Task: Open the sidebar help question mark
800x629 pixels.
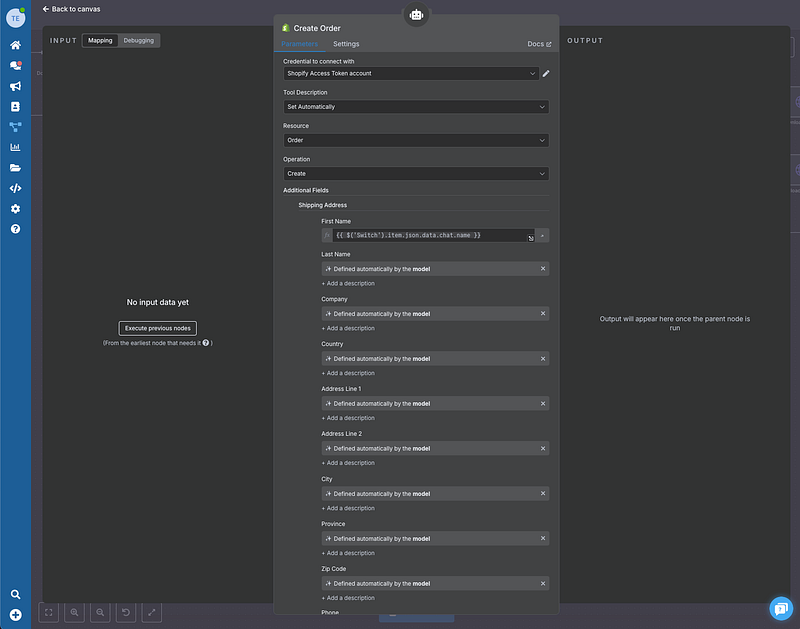Action: point(15,229)
